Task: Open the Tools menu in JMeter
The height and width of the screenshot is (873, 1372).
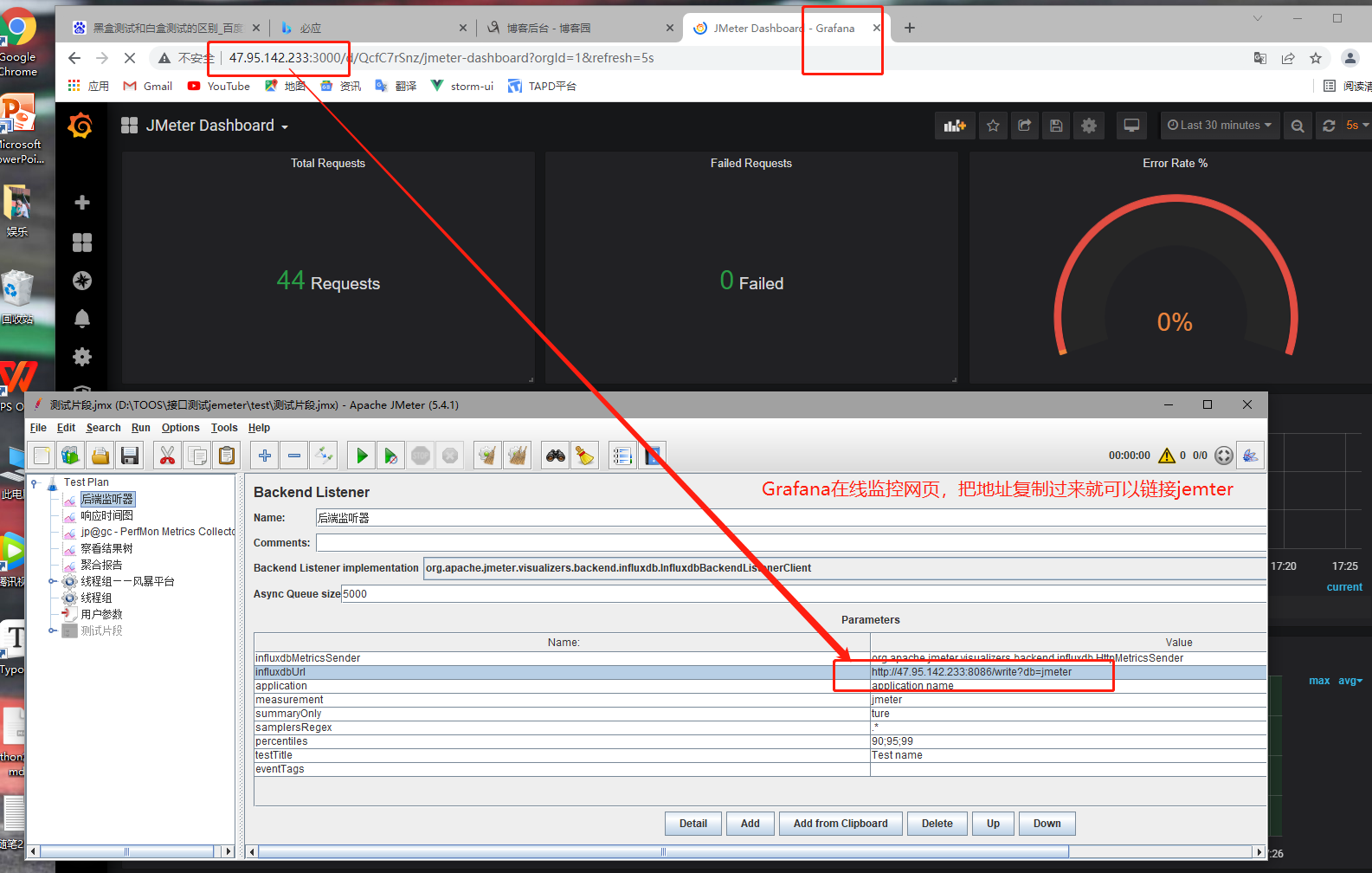Action: tap(224, 428)
